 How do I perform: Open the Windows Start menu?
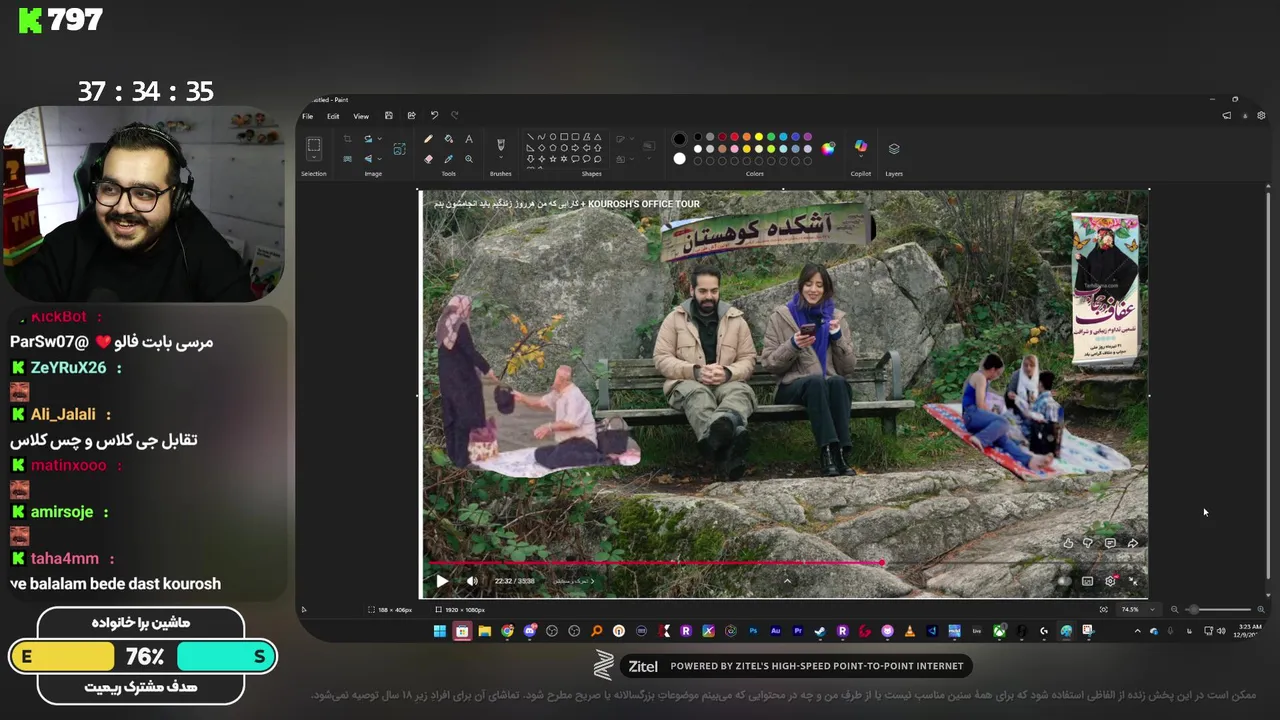coord(439,631)
